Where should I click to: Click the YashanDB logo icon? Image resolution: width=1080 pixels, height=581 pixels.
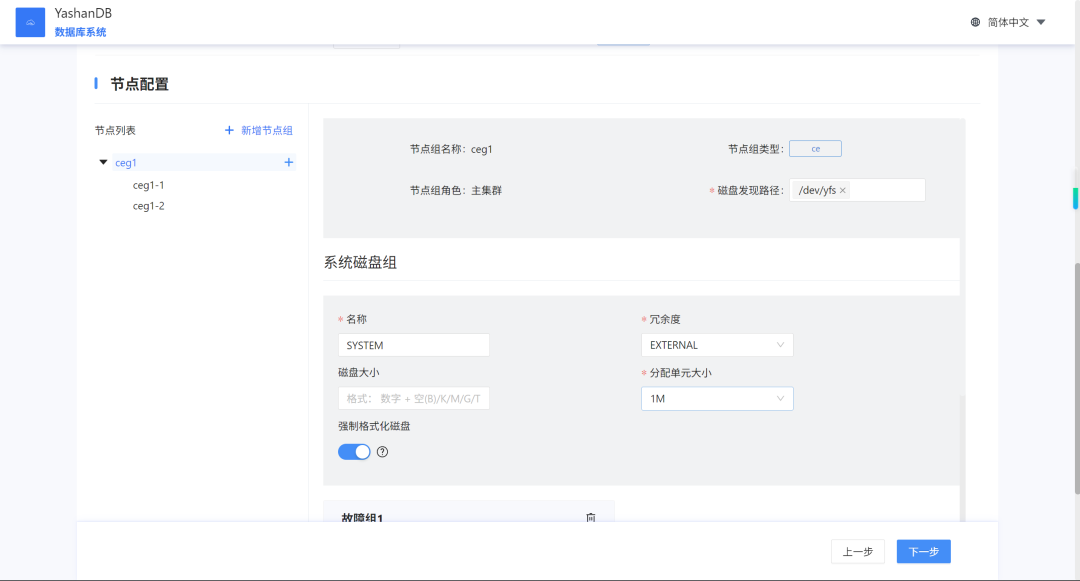(30, 22)
